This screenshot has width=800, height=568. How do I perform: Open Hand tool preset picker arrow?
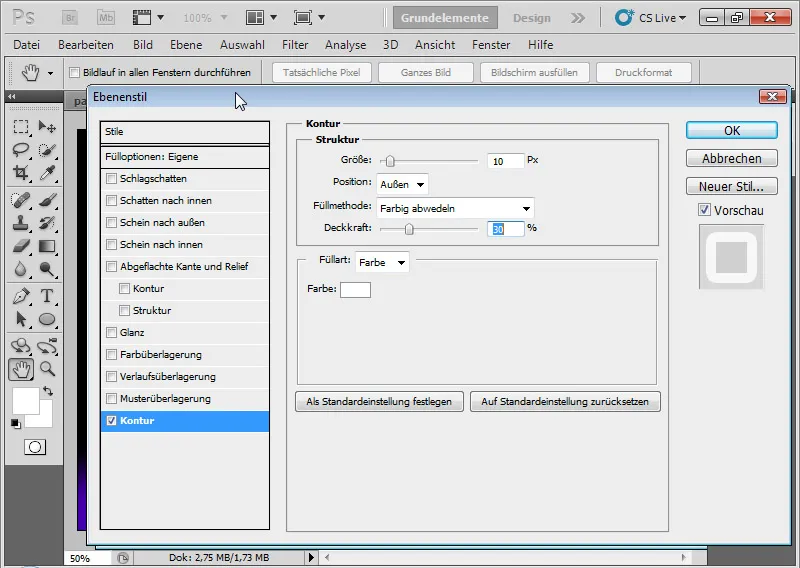(51, 73)
